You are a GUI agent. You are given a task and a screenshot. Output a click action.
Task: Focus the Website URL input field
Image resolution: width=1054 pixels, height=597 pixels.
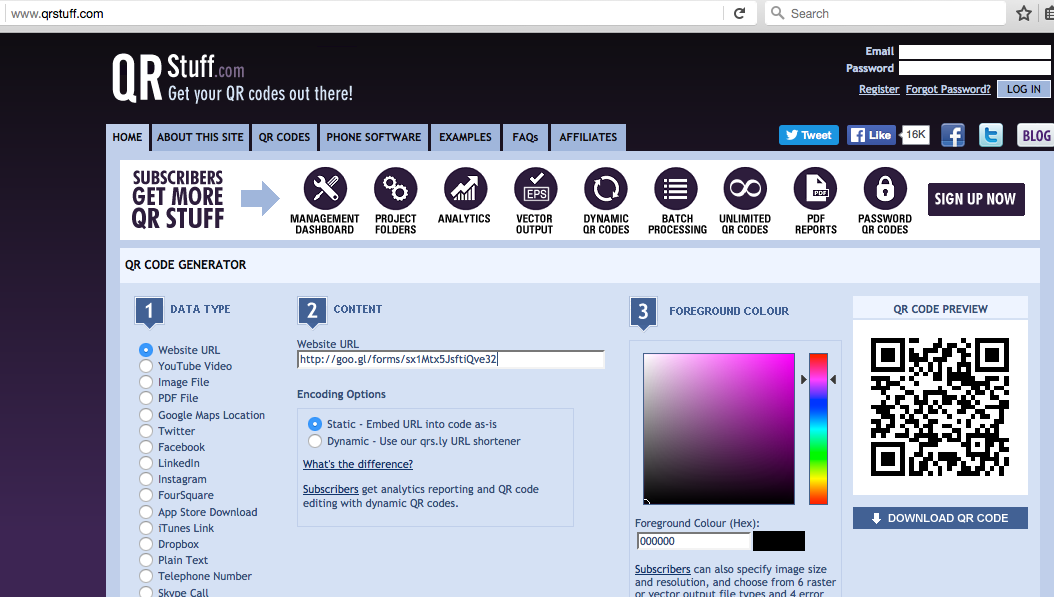coord(450,360)
